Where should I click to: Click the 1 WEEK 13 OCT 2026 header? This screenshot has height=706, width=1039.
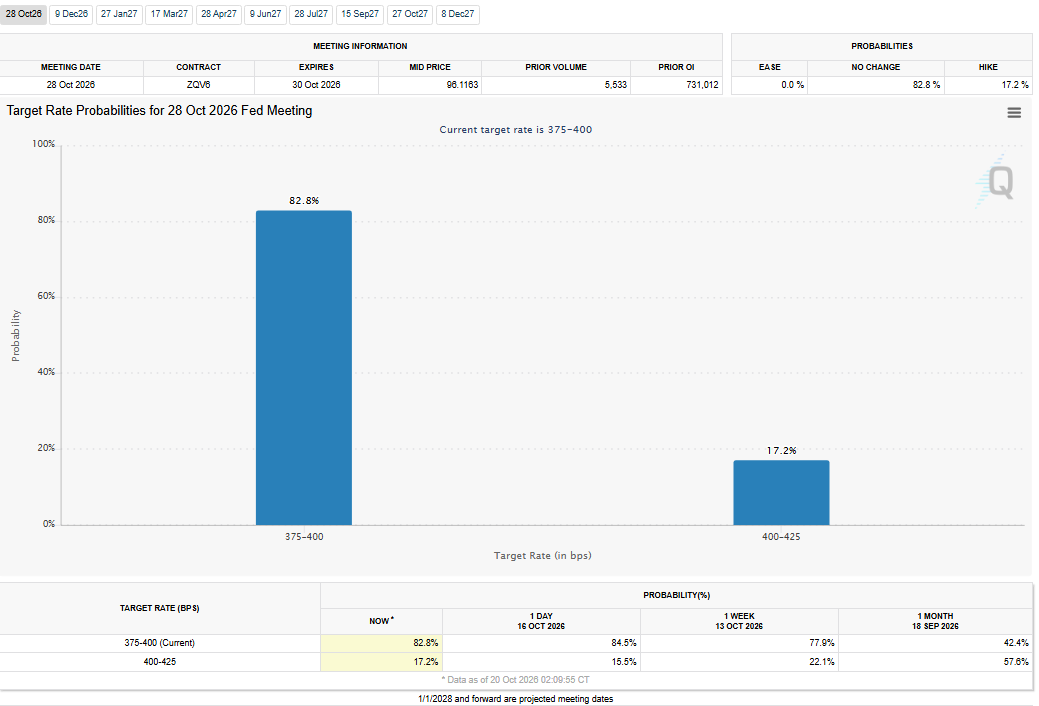click(739, 621)
